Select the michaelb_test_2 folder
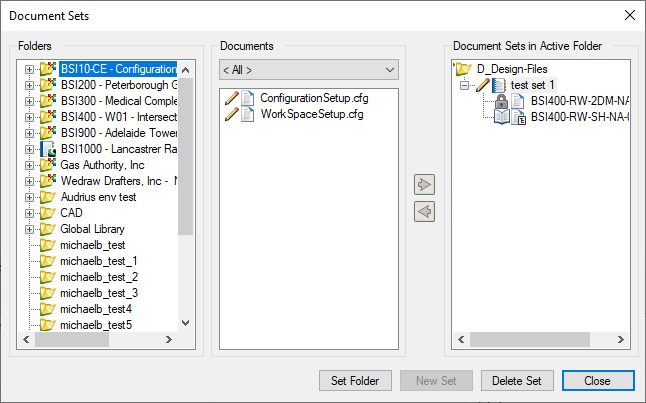This screenshot has width=646, height=403. point(98,277)
